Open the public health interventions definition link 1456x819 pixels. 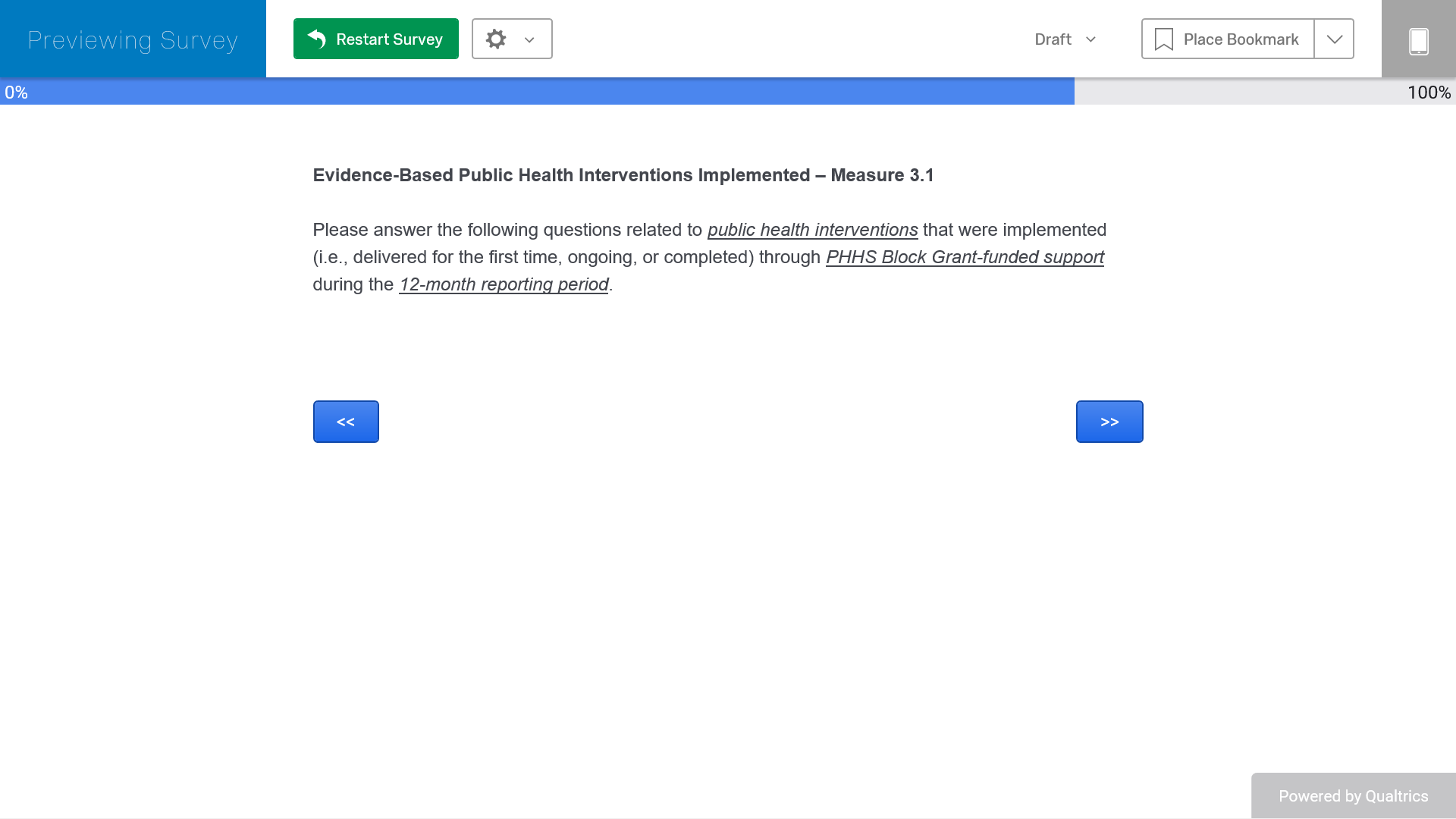[812, 230]
